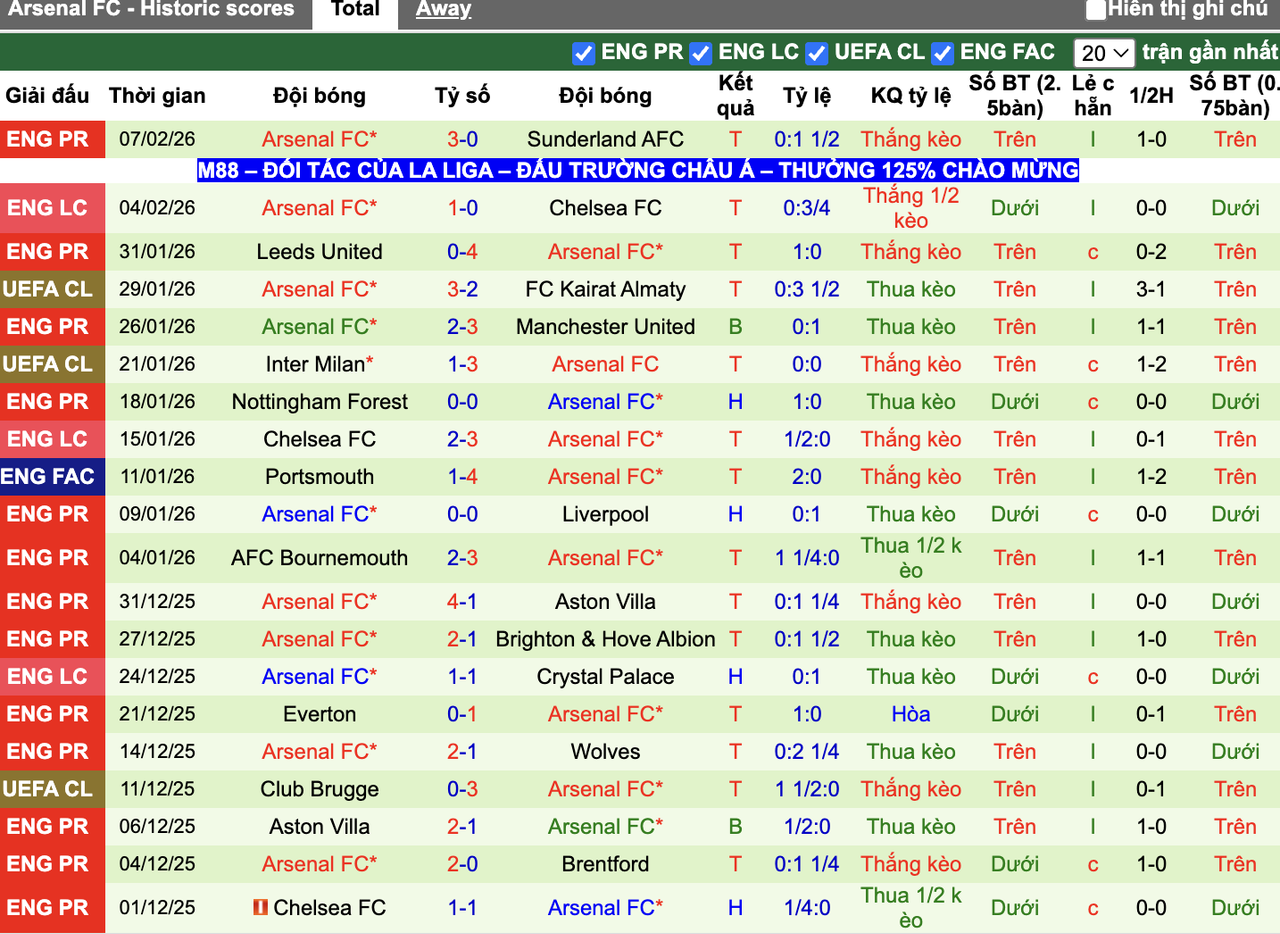Click the red card icon beside Chelsea FC

(x=261, y=908)
